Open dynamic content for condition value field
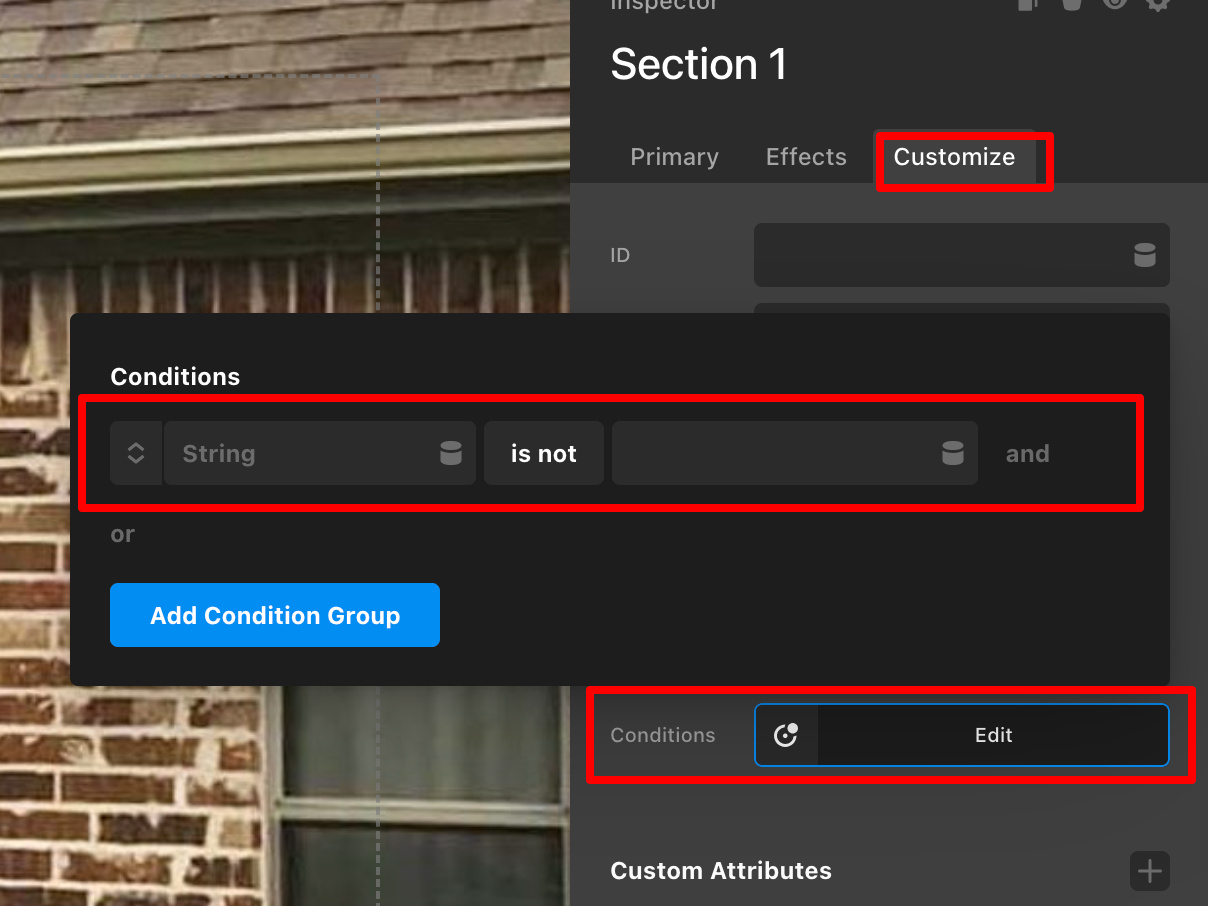The width and height of the screenshot is (1208, 906). (x=953, y=454)
